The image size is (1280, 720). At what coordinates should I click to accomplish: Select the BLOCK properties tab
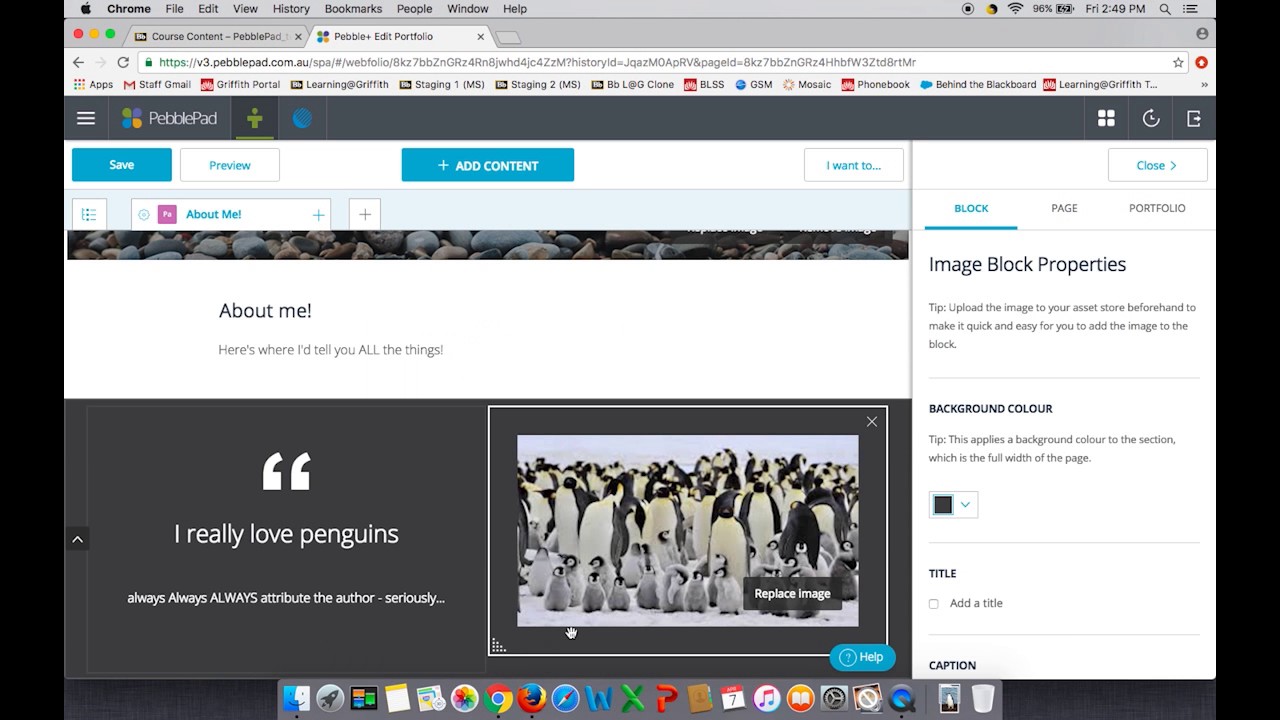[x=971, y=208]
